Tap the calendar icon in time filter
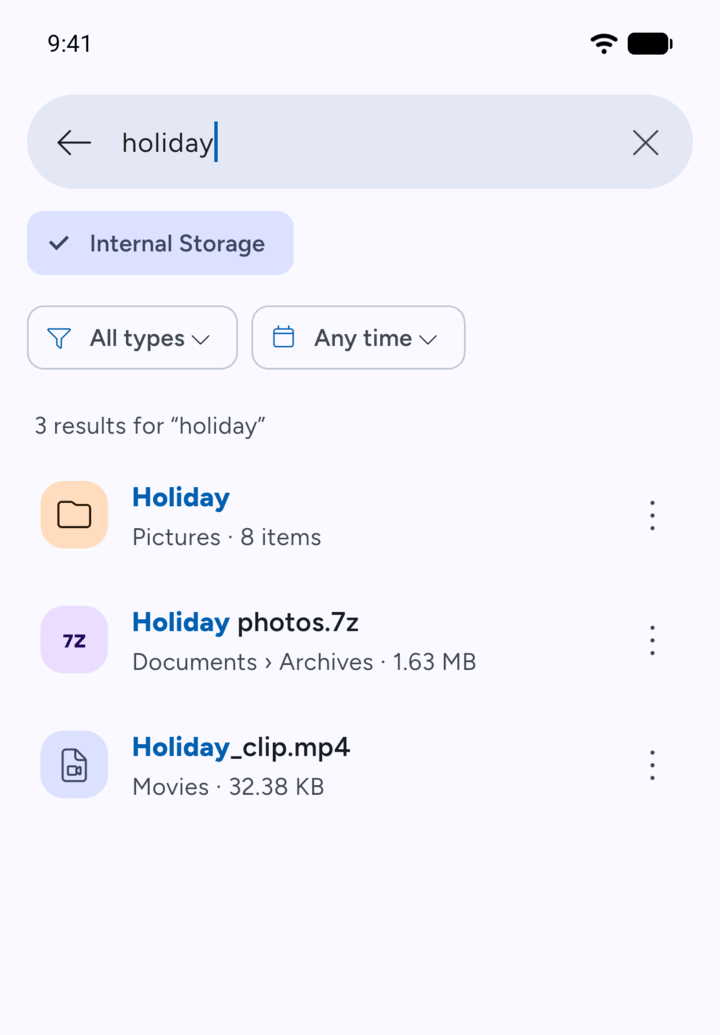Image resolution: width=720 pixels, height=1035 pixels. click(284, 337)
